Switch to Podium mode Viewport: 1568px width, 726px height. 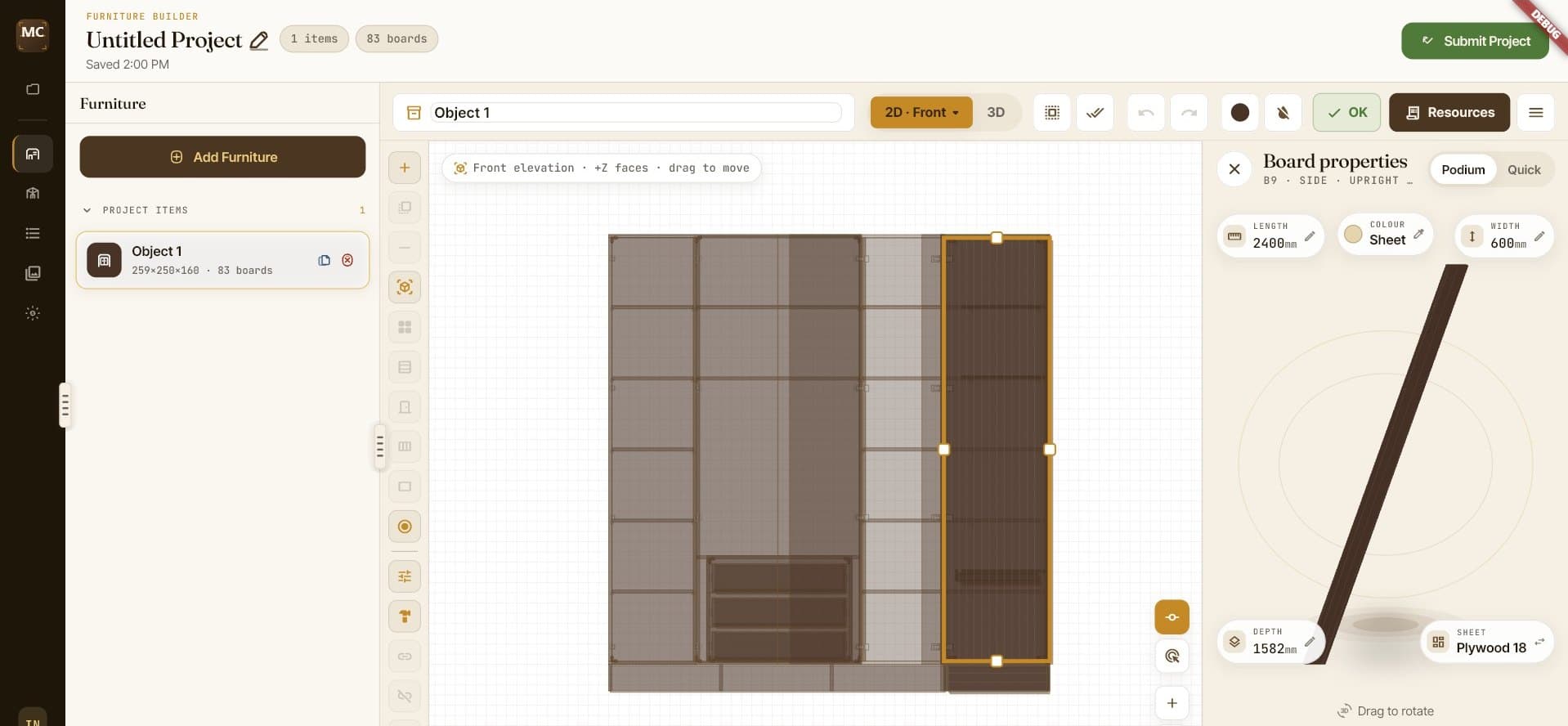(x=1463, y=170)
